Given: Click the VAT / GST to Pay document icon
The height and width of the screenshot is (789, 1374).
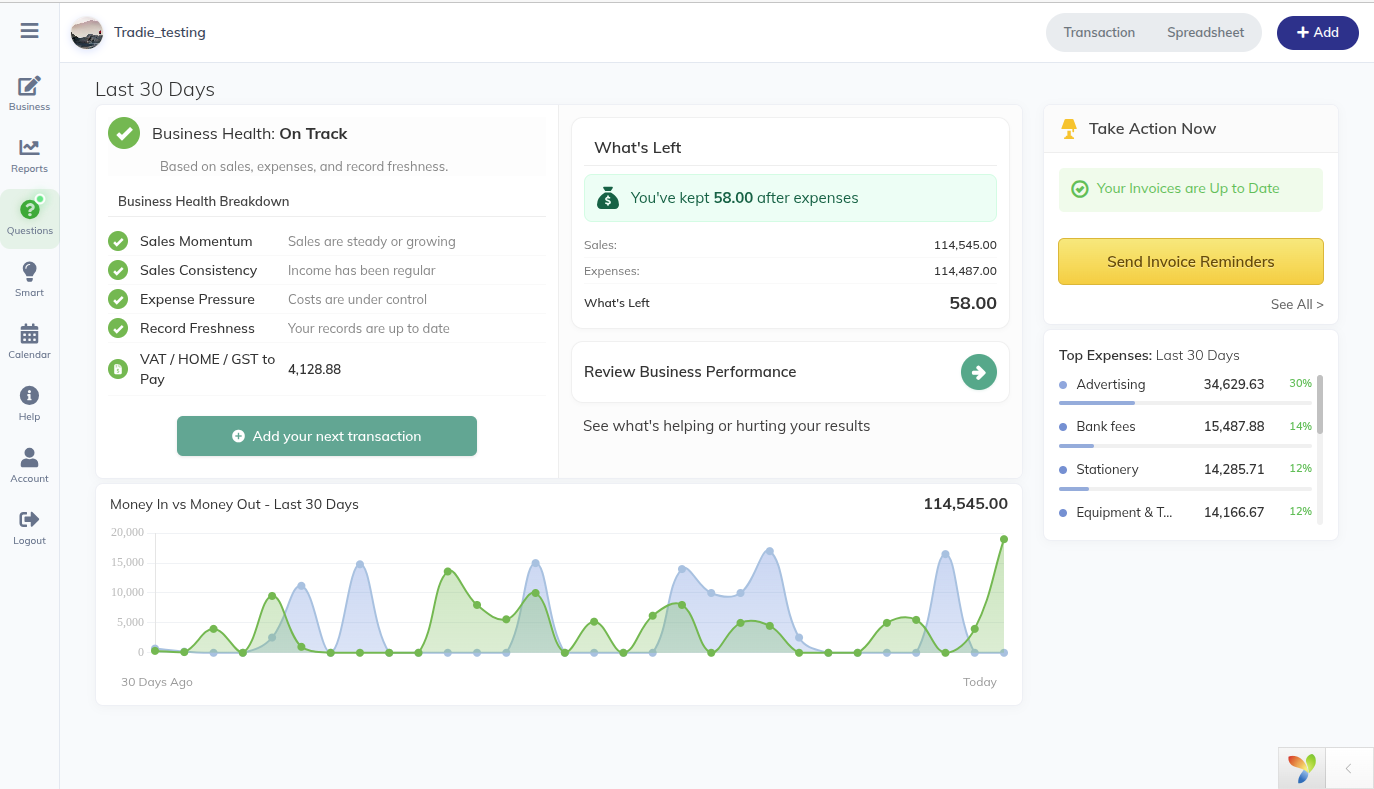Looking at the screenshot, I should (118, 369).
